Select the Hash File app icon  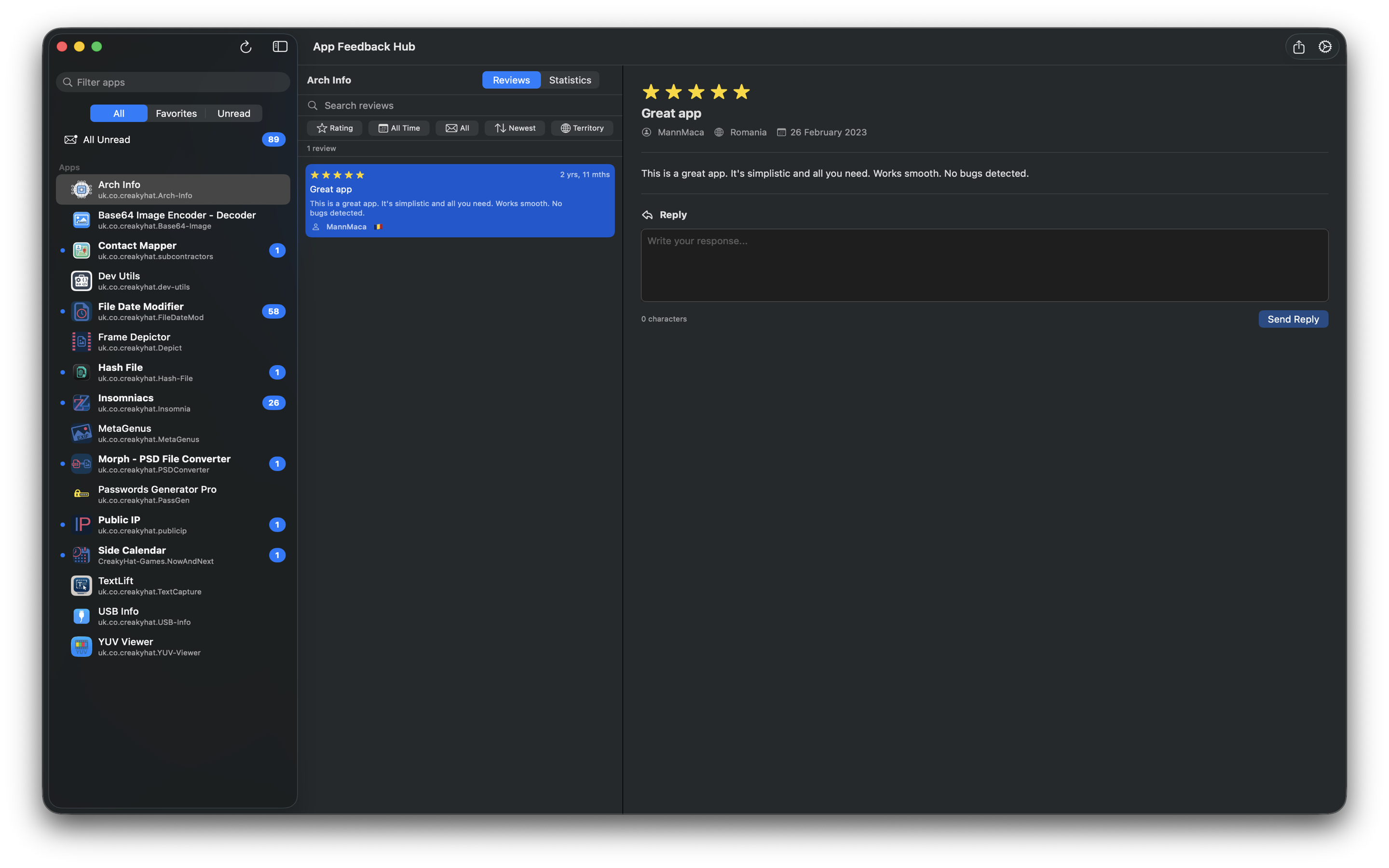81,372
